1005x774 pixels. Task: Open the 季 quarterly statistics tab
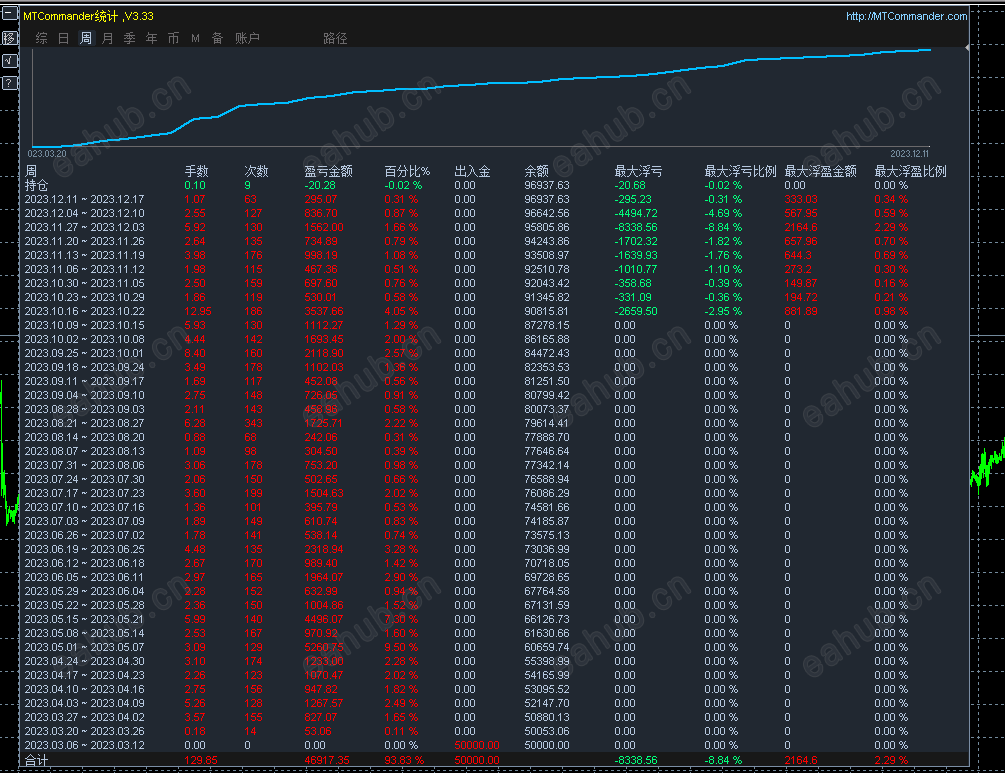click(x=130, y=38)
